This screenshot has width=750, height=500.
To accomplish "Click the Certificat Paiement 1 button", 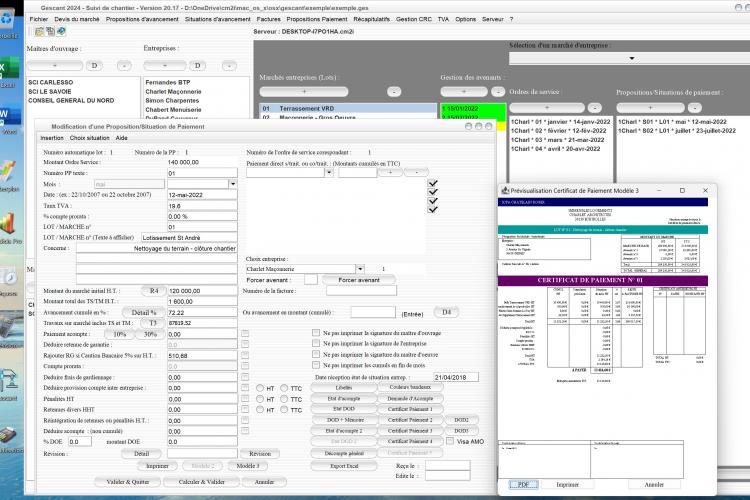I will (410, 409).
